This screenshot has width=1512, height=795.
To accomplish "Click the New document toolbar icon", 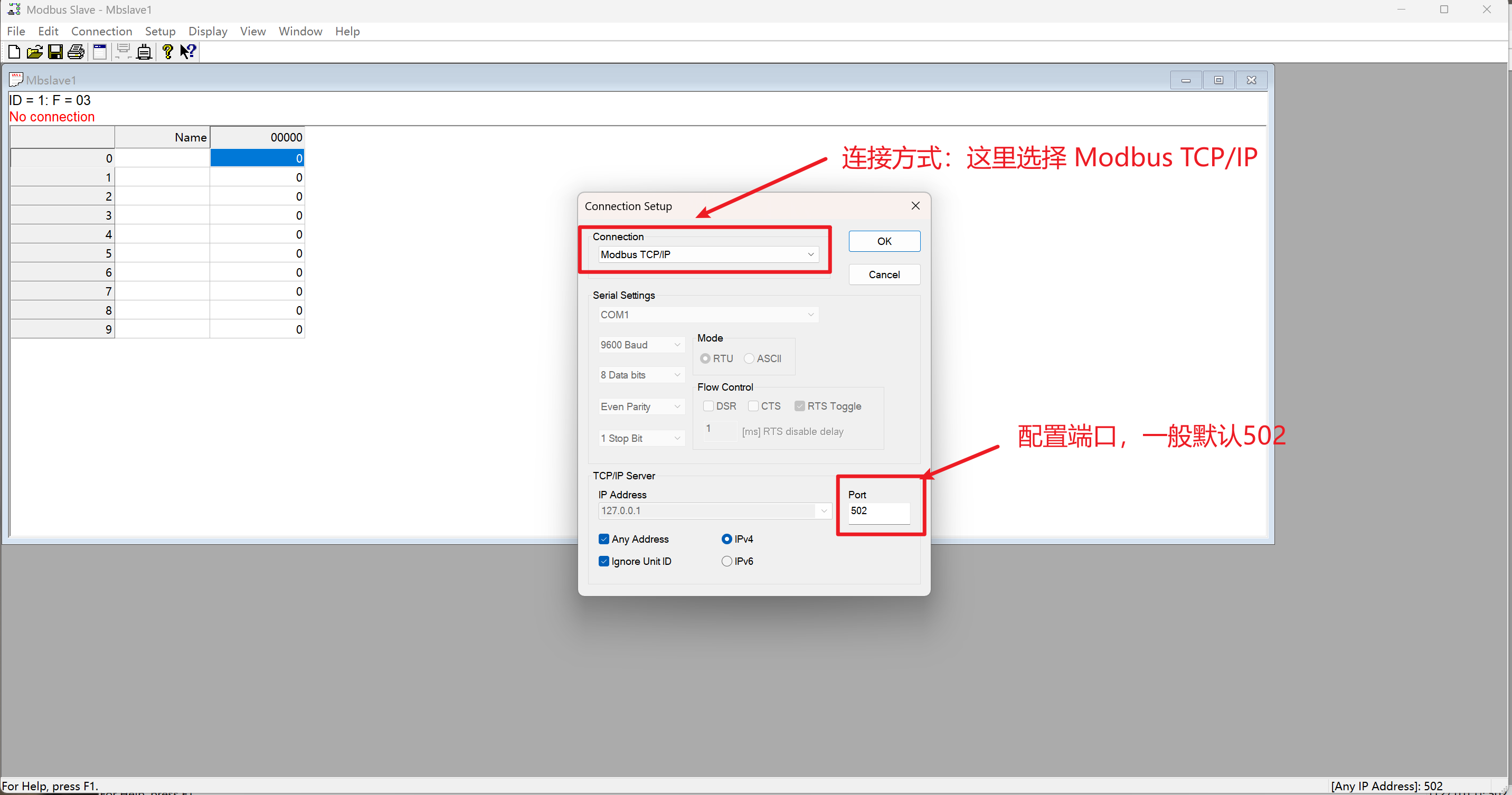I will pos(14,52).
